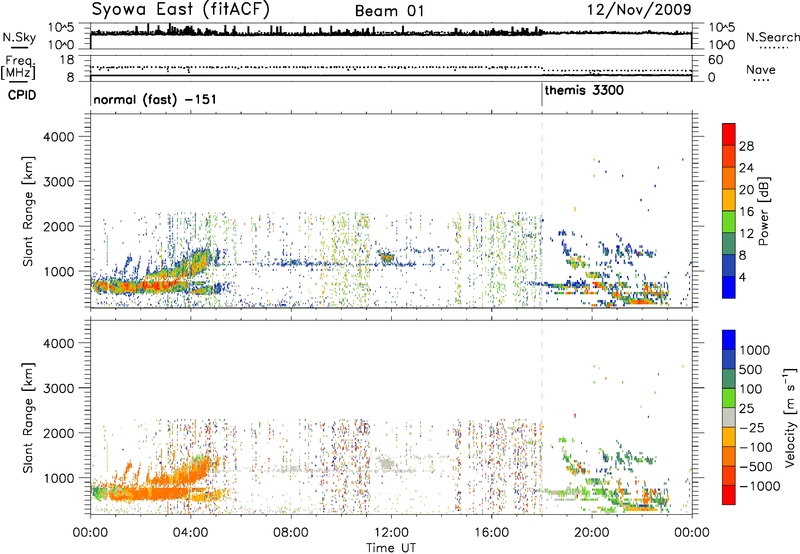This screenshot has width=800, height=554.
Task: Pick the red bottom segment of Velocity colorbar
Action: coord(729,495)
